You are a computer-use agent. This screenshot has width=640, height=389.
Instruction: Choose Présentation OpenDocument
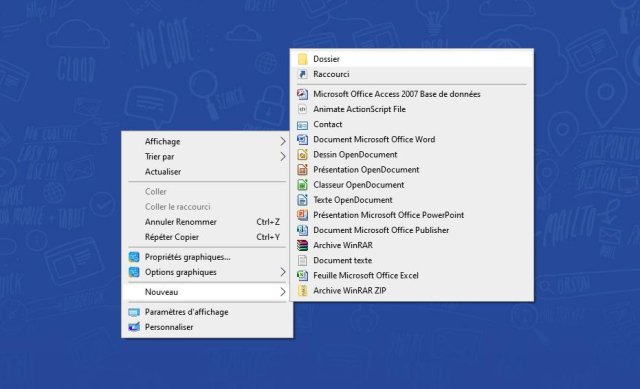click(x=412, y=170)
